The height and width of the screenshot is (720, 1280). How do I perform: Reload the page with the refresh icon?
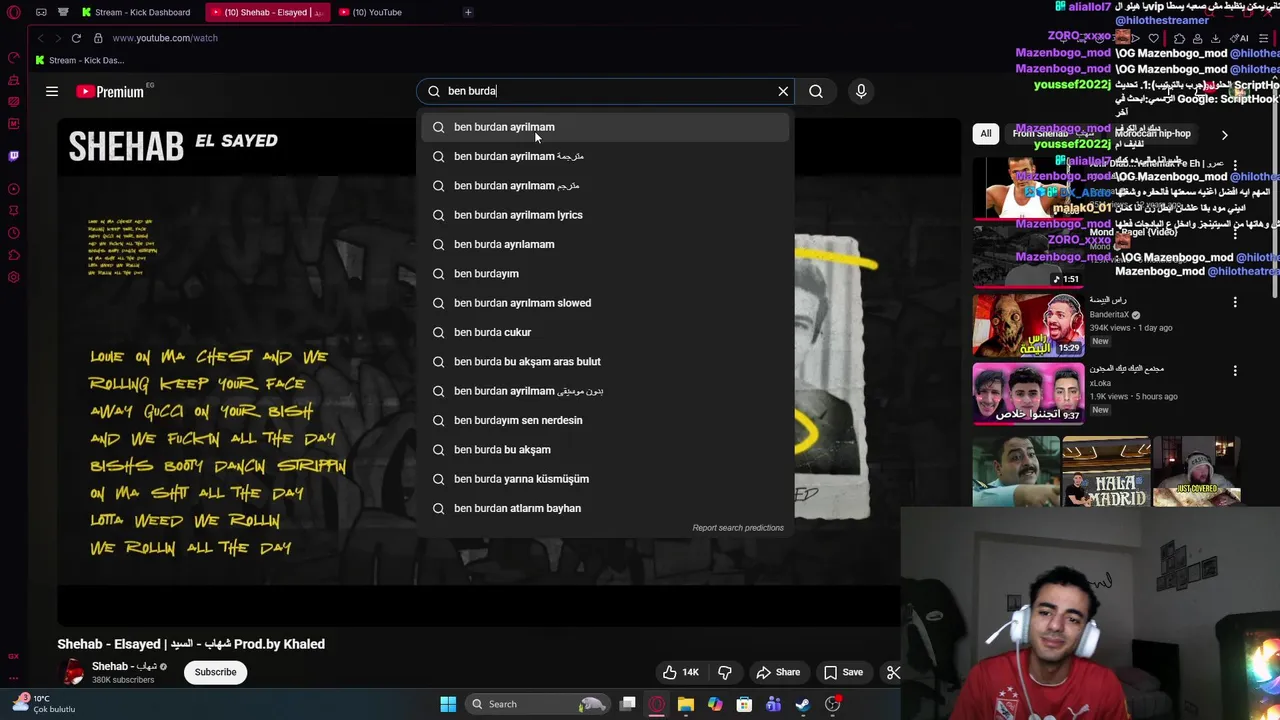(x=76, y=38)
